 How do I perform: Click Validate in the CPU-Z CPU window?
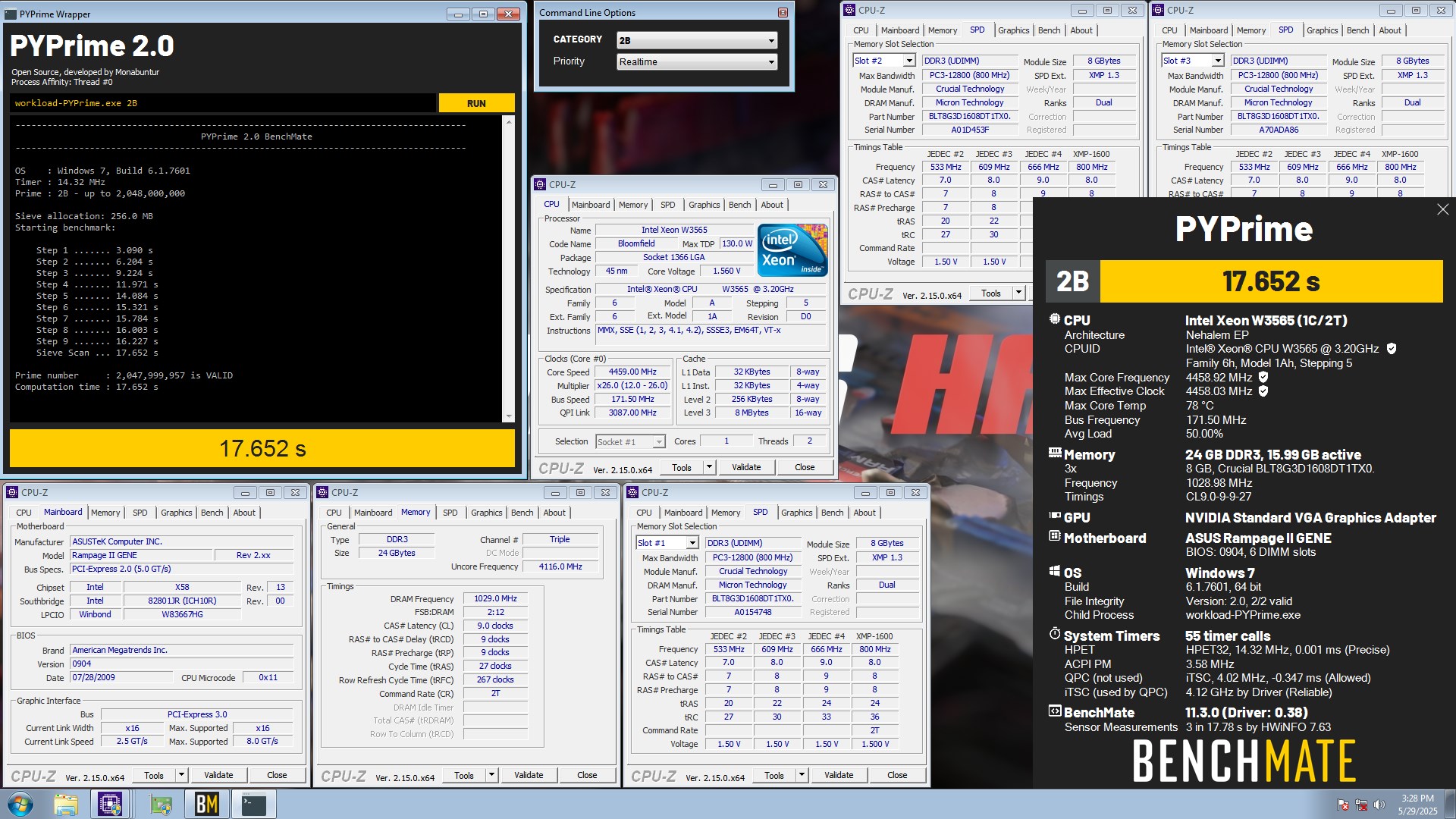pos(746,467)
